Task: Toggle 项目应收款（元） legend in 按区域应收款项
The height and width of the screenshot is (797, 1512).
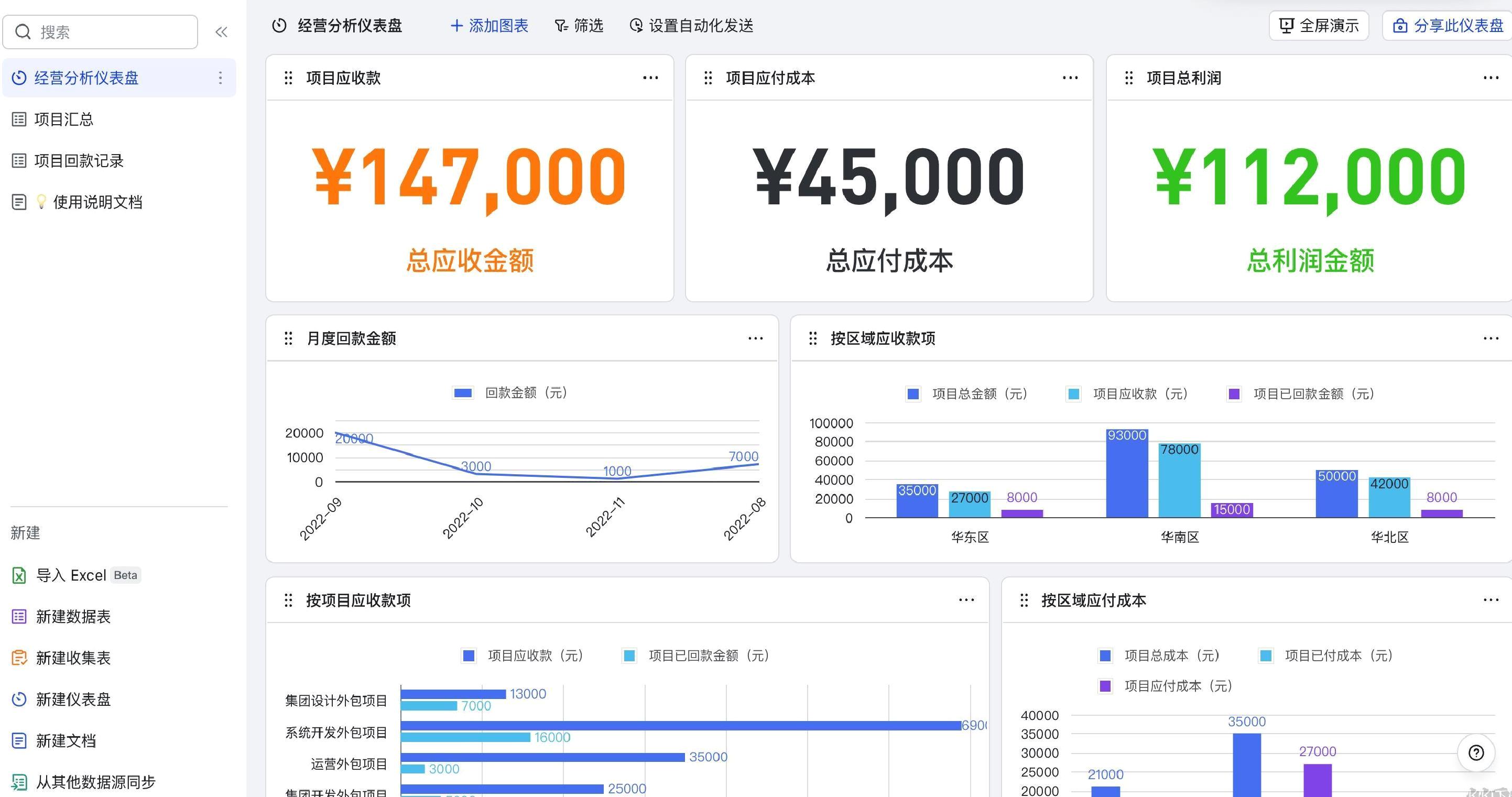Action: pyautogui.click(x=1127, y=394)
